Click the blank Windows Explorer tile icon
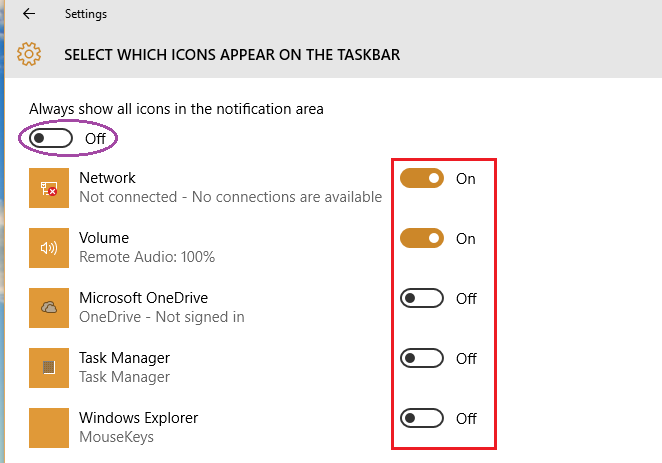The height and width of the screenshot is (463, 662). point(49,428)
